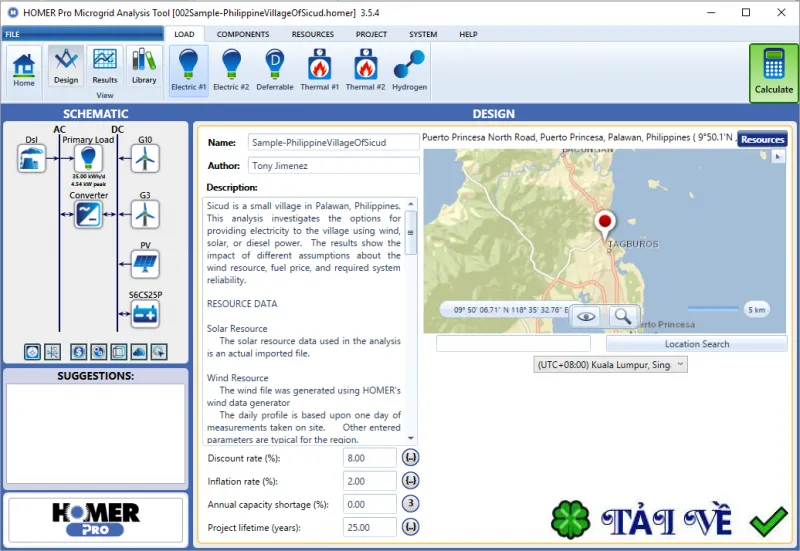Image resolution: width=800 pixels, height=551 pixels.
Task: Switch to the PROJECT tab
Action: [x=371, y=34]
